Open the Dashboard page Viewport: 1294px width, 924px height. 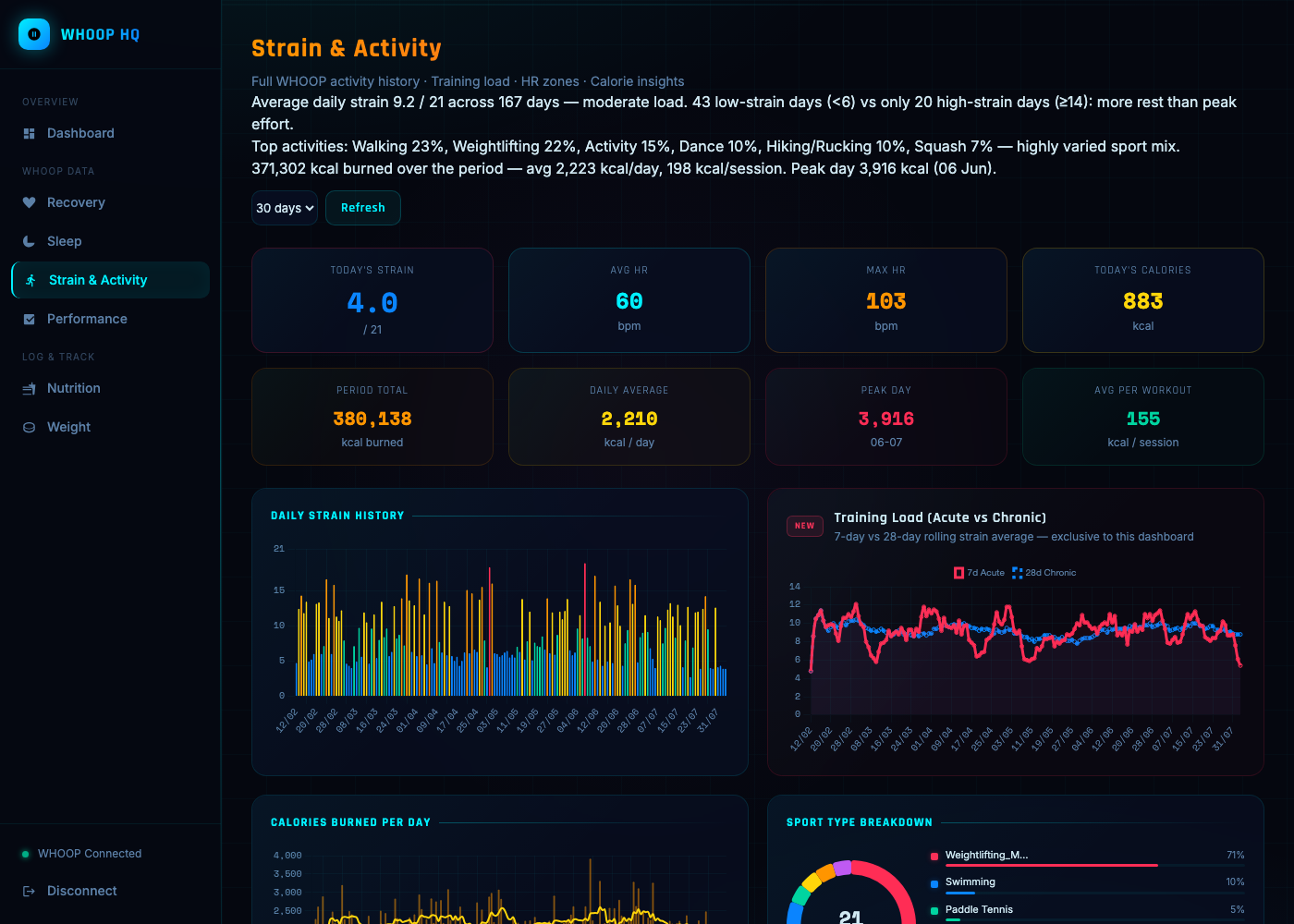click(x=111, y=133)
